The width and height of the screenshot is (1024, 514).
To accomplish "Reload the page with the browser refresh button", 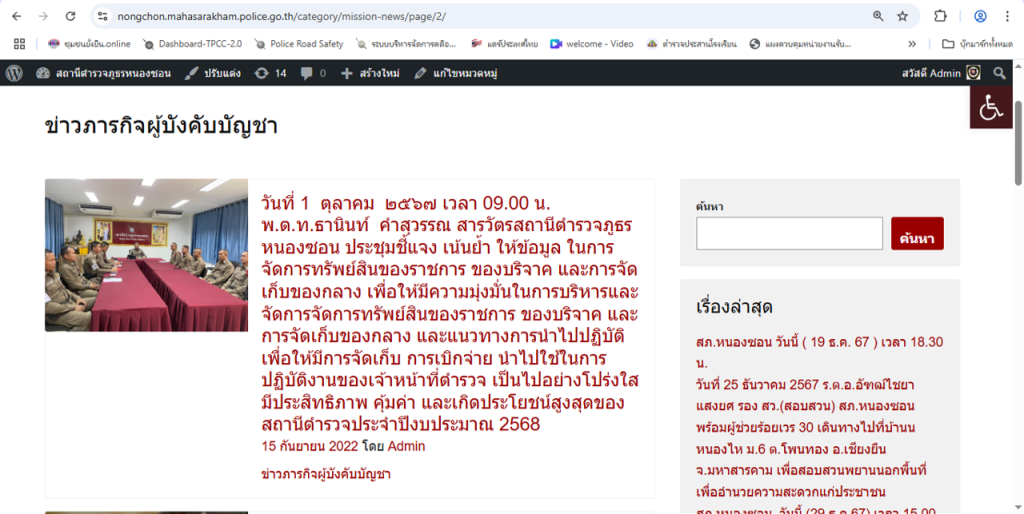I will [70, 16].
